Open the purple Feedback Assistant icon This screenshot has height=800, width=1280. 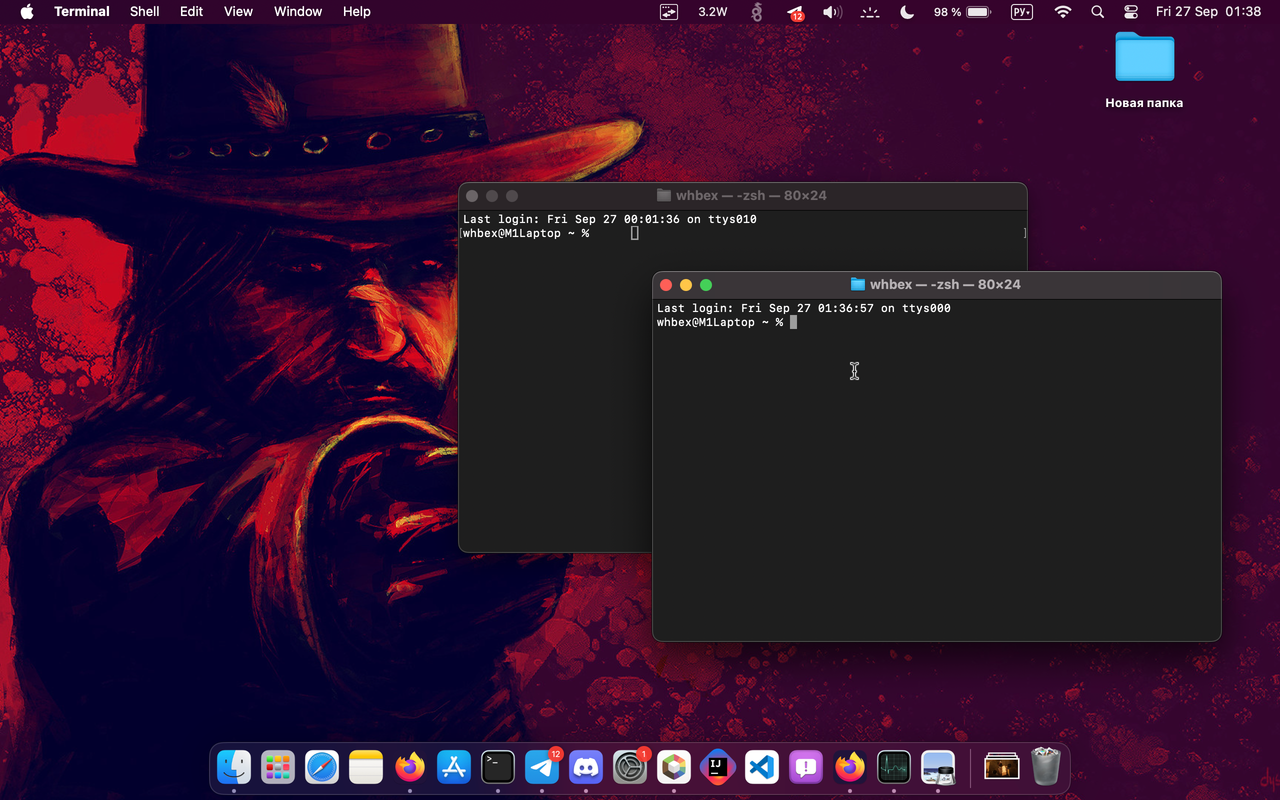(806, 768)
